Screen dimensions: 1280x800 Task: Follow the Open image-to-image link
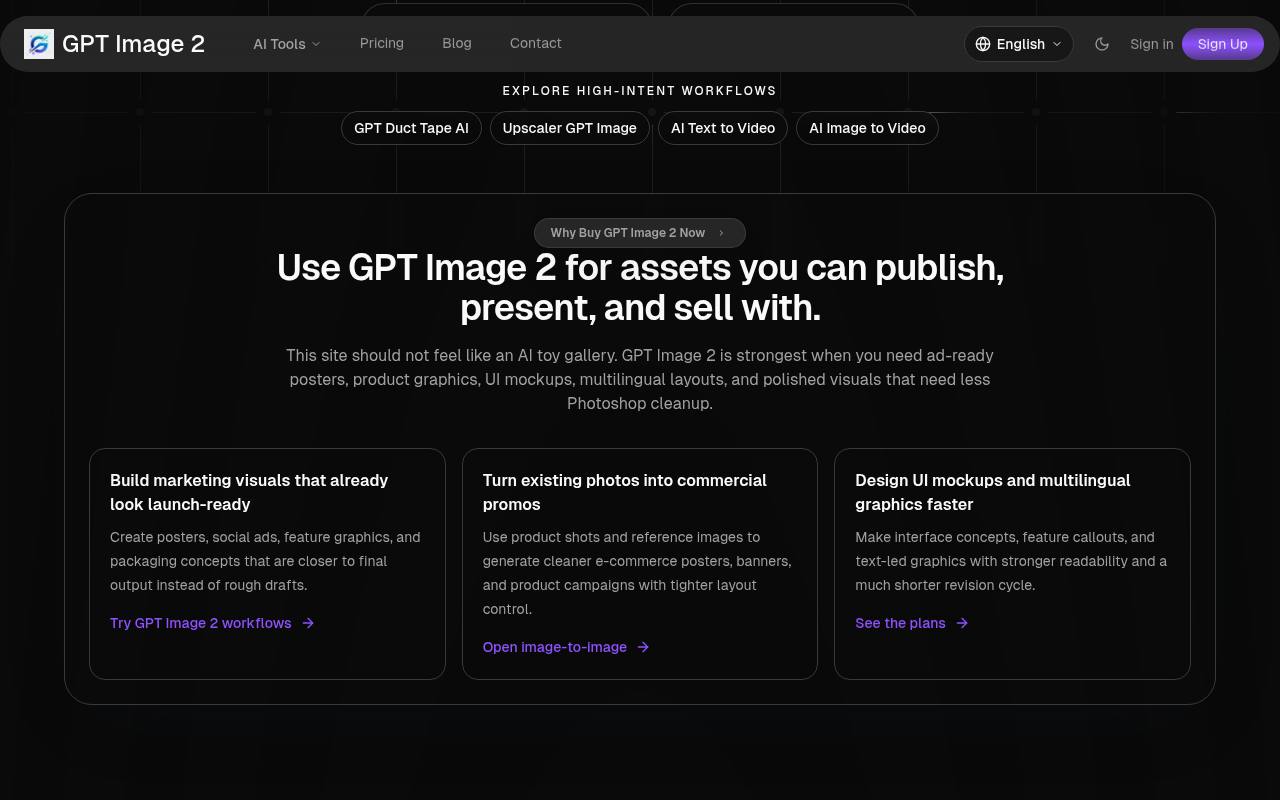(x=566, y=647)
